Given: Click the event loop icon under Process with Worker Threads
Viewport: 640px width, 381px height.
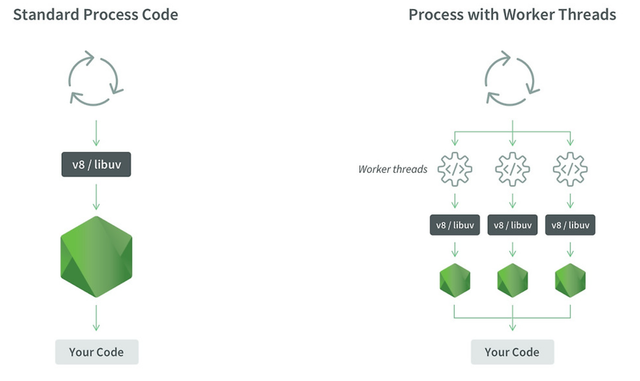Looking at the screenshot, I should coord(512,78).
